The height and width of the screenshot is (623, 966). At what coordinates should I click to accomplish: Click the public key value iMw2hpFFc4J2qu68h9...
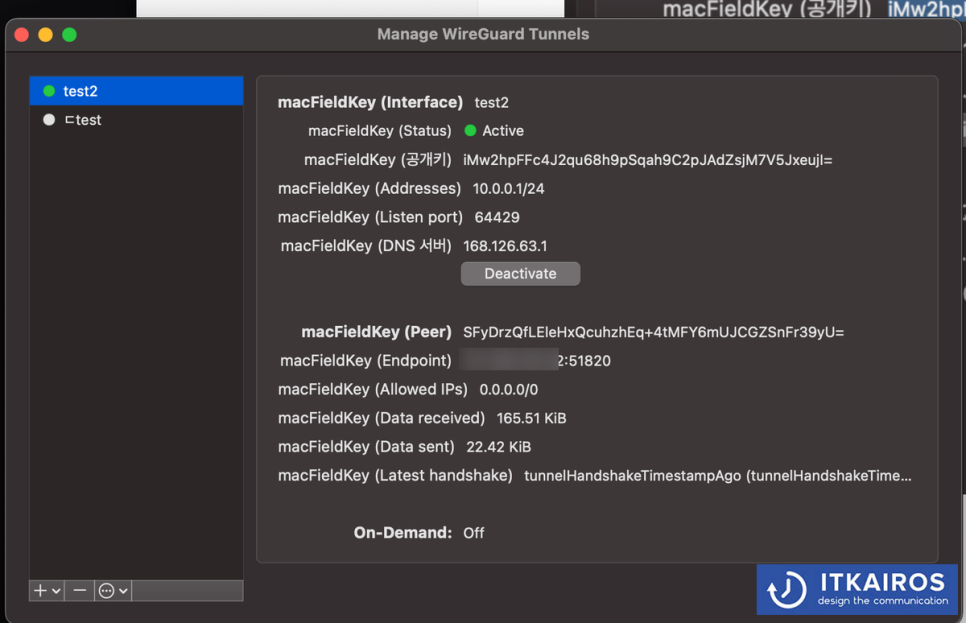pos(647,160)
